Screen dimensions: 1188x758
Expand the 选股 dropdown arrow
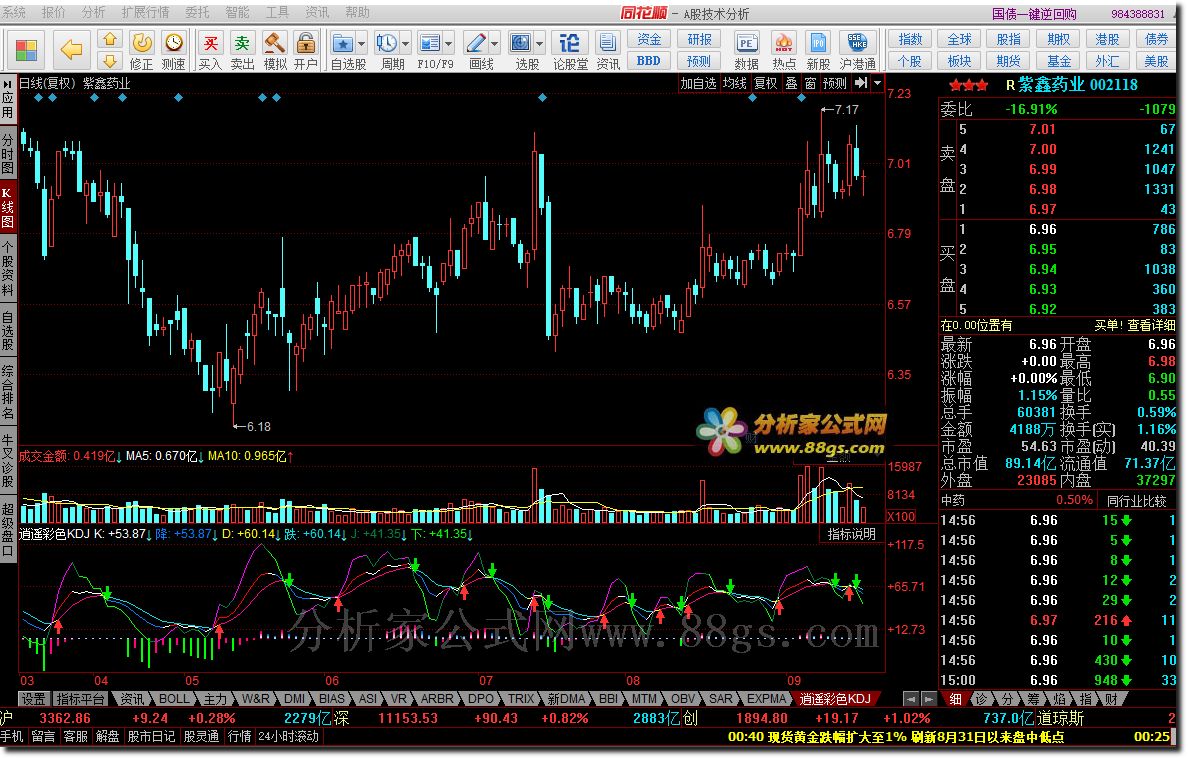point(539,43)
